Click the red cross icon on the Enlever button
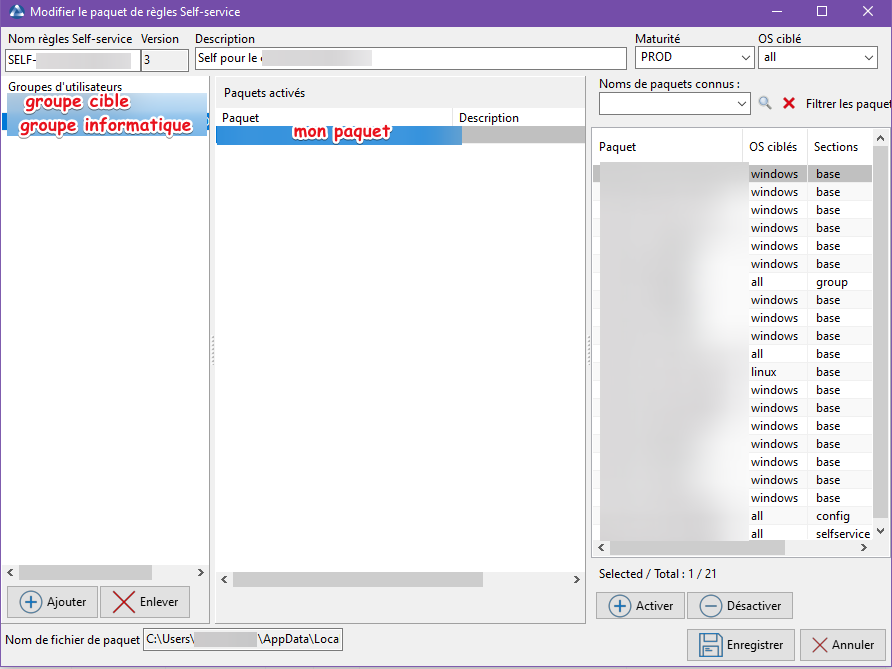The image size is (892, 669). 122,602
